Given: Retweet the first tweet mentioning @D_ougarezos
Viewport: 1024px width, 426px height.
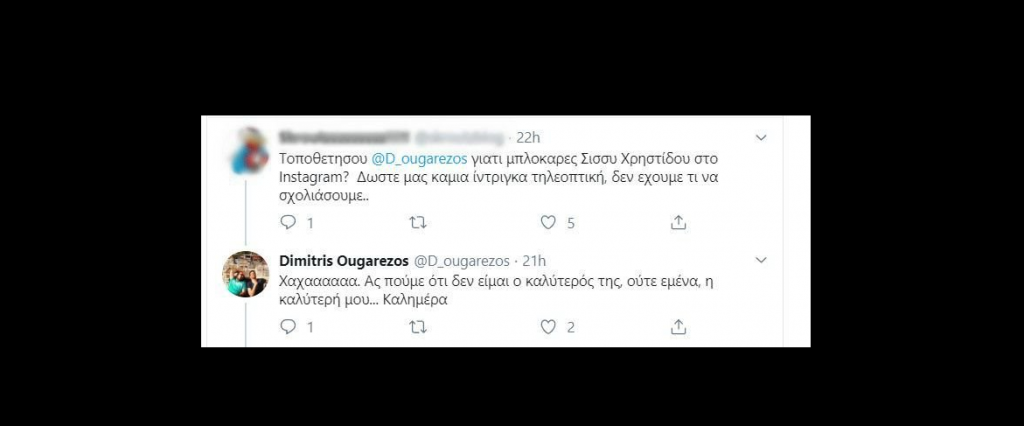Looking at the screenshot, I should (x=417, y=223).
